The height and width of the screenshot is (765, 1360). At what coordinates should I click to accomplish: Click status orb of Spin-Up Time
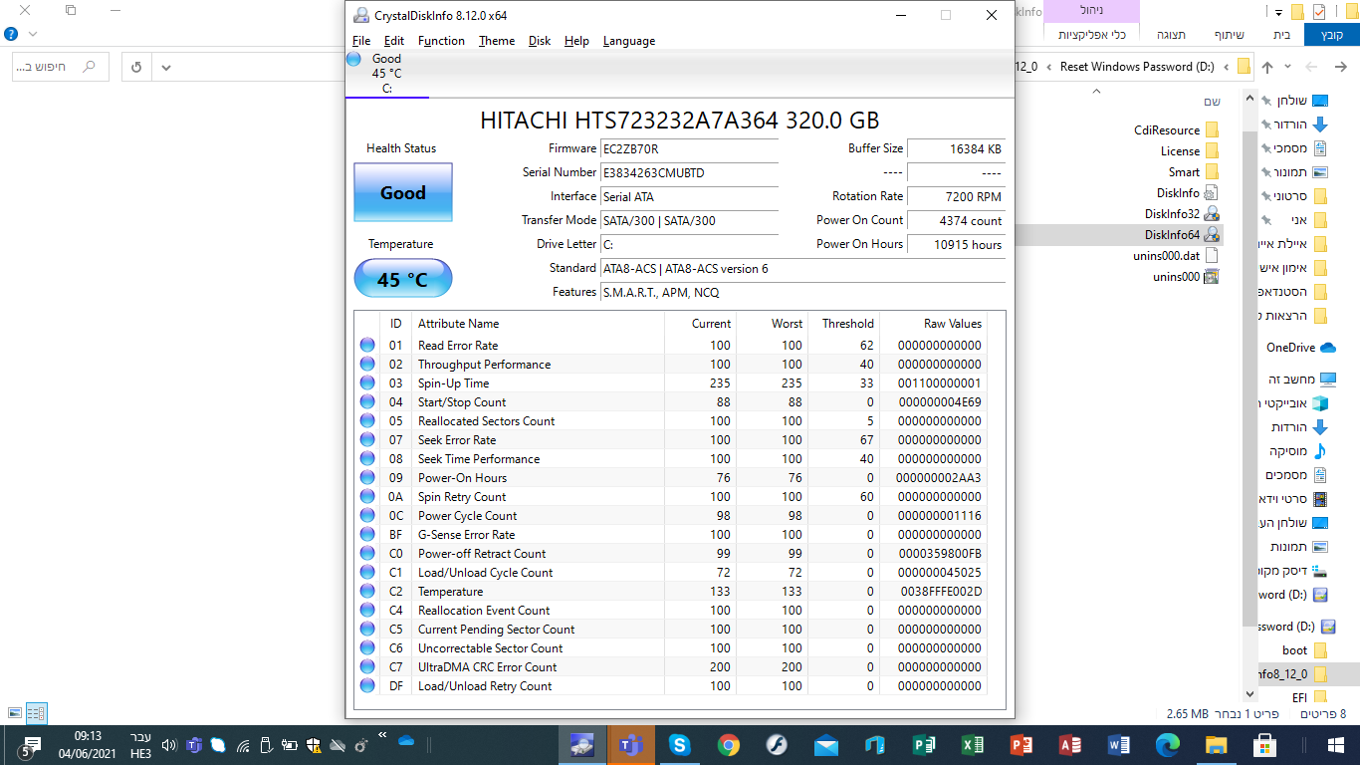tap(367, 383)
